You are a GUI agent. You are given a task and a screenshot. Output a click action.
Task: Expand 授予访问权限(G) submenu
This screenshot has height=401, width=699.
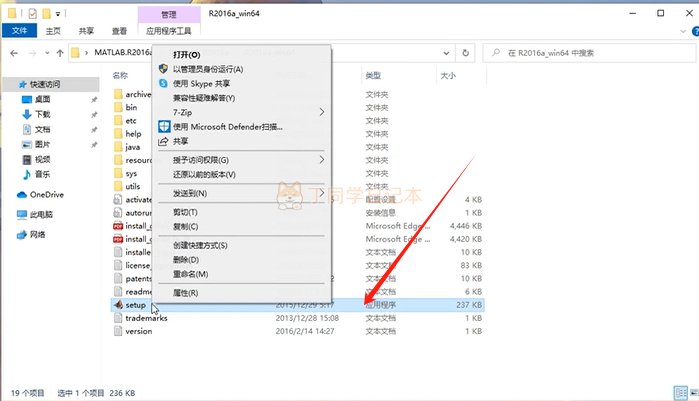pyautogui.click(x=241, y=160)
